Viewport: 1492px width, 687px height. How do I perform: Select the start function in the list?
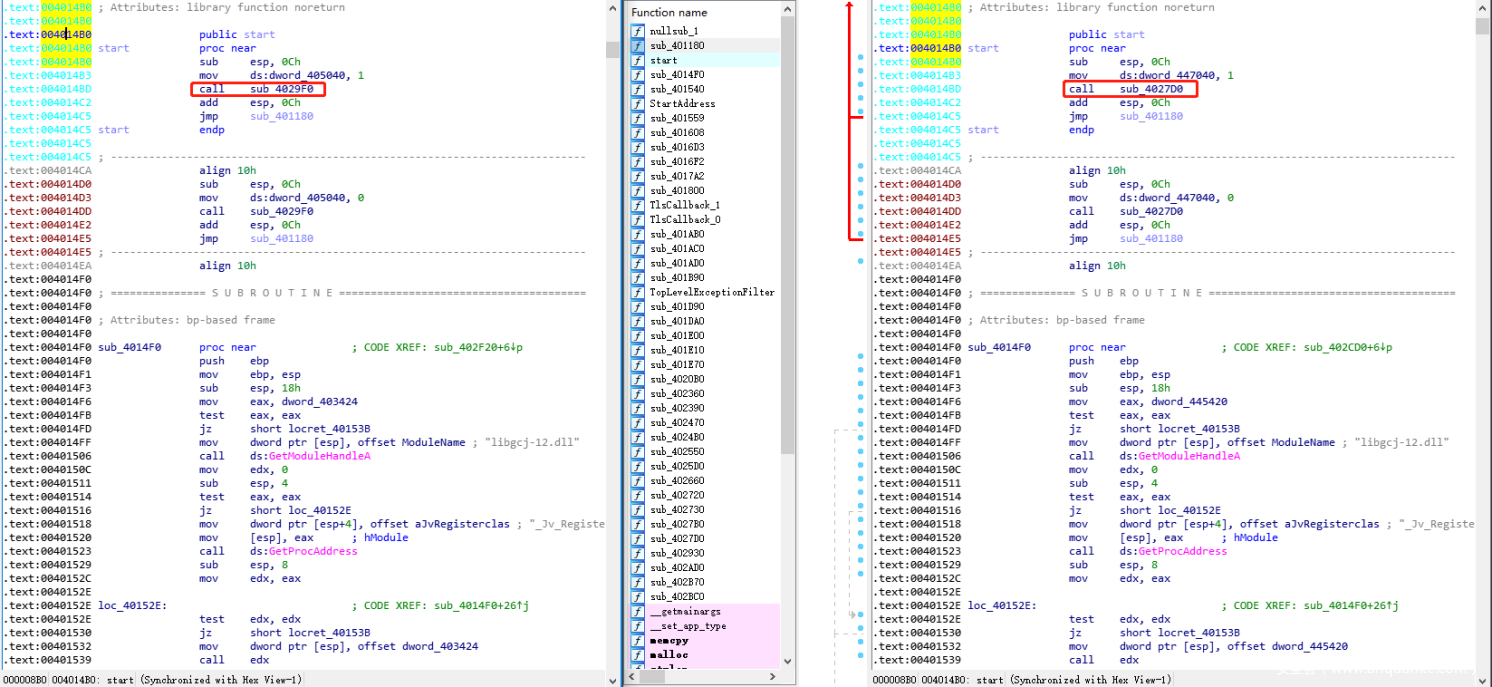click(663, 61)
